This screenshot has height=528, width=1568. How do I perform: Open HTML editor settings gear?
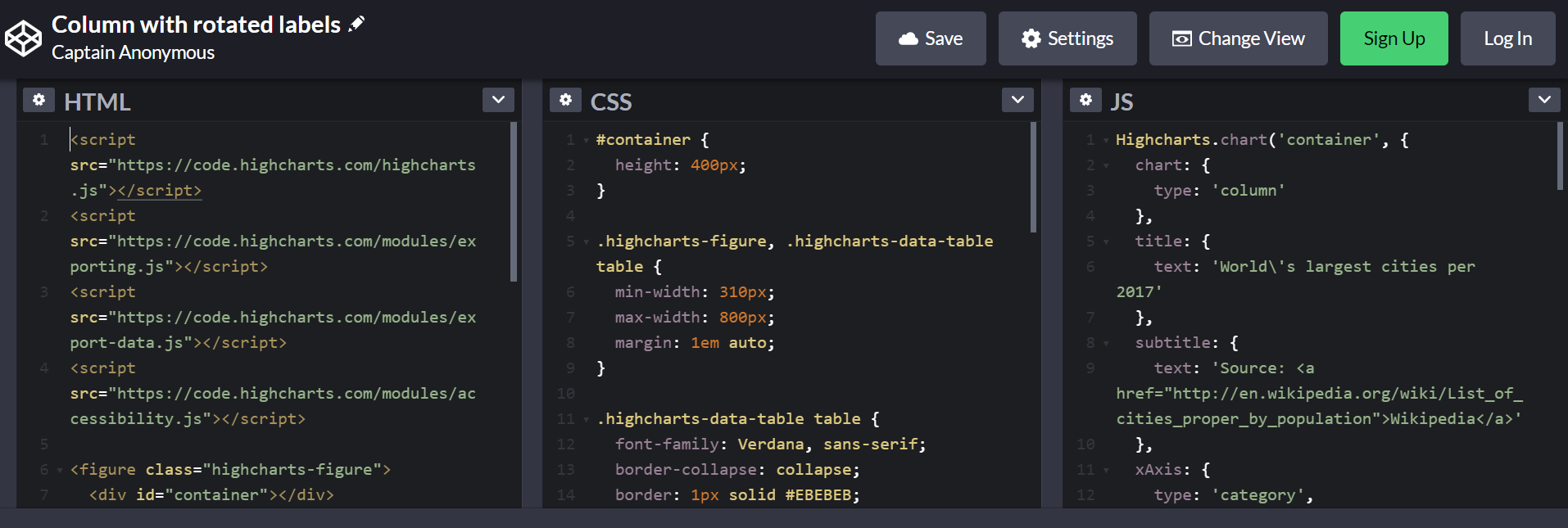coord(39,100)
